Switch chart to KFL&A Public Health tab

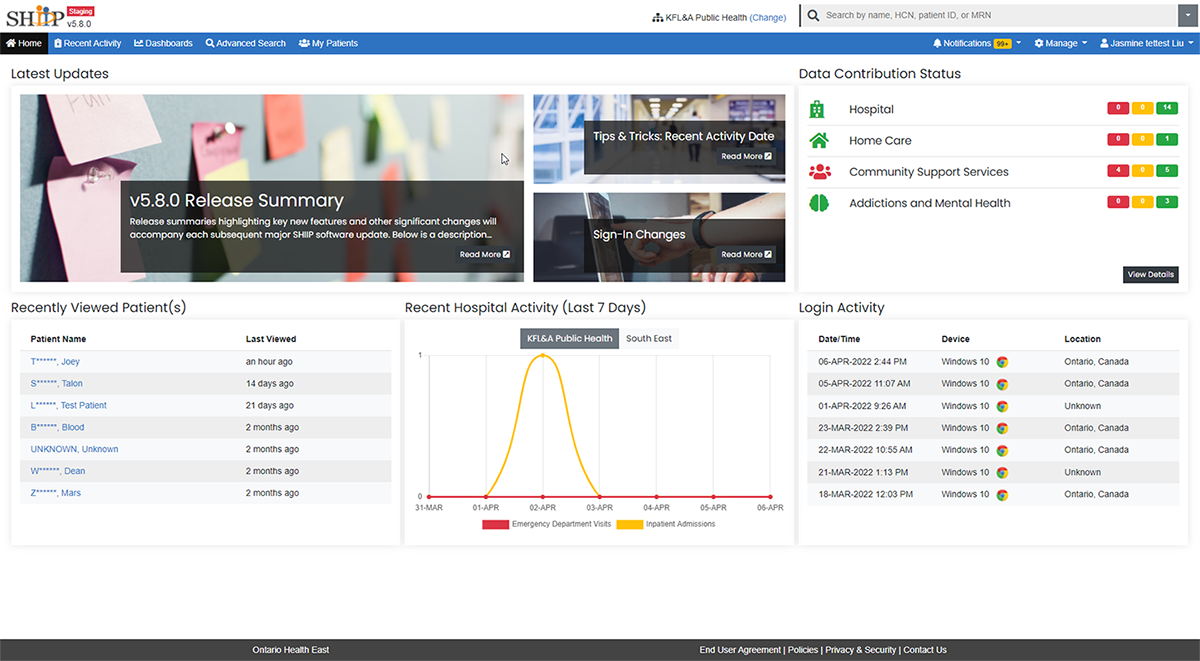coord(569,339)
